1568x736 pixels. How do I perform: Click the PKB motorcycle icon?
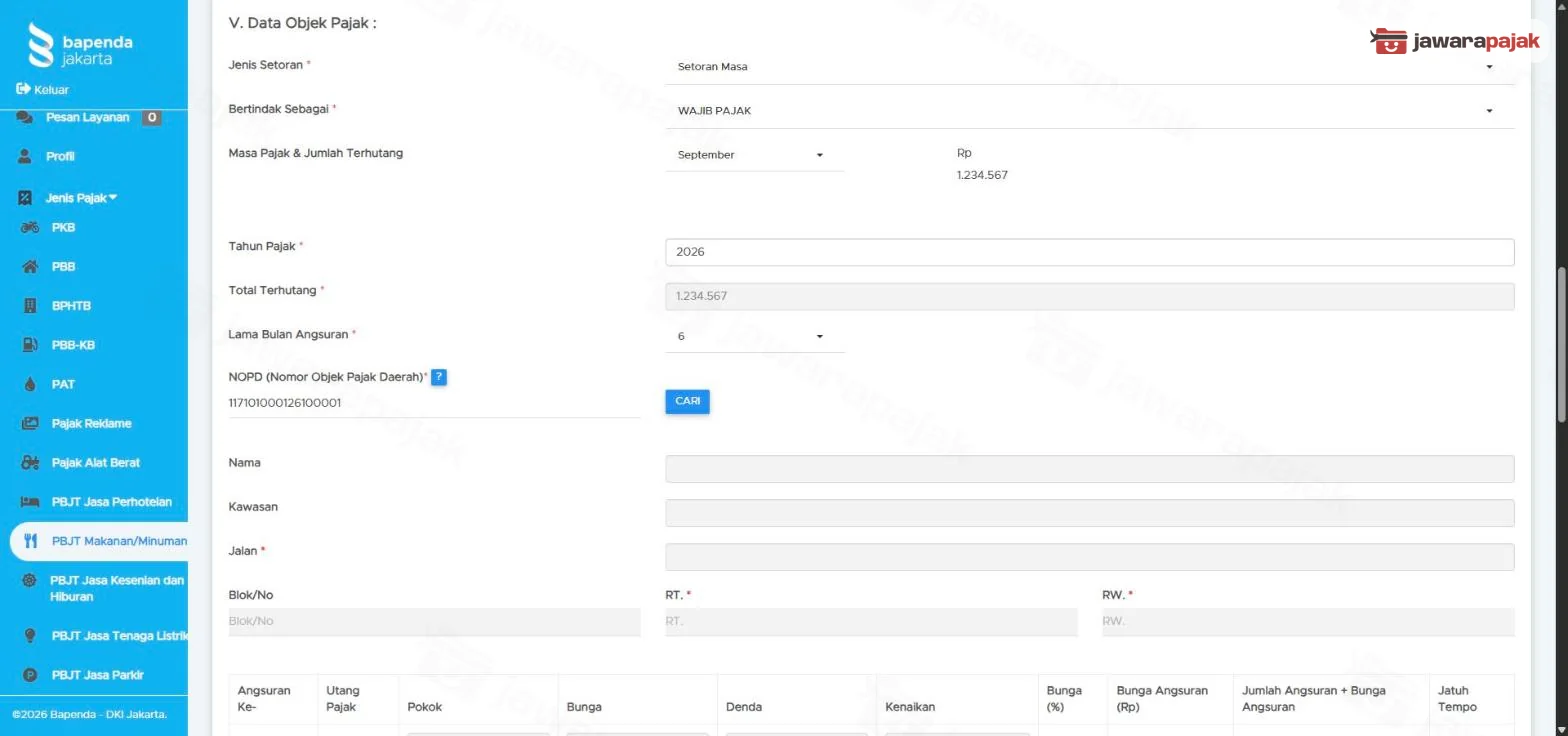click(30, 227)
